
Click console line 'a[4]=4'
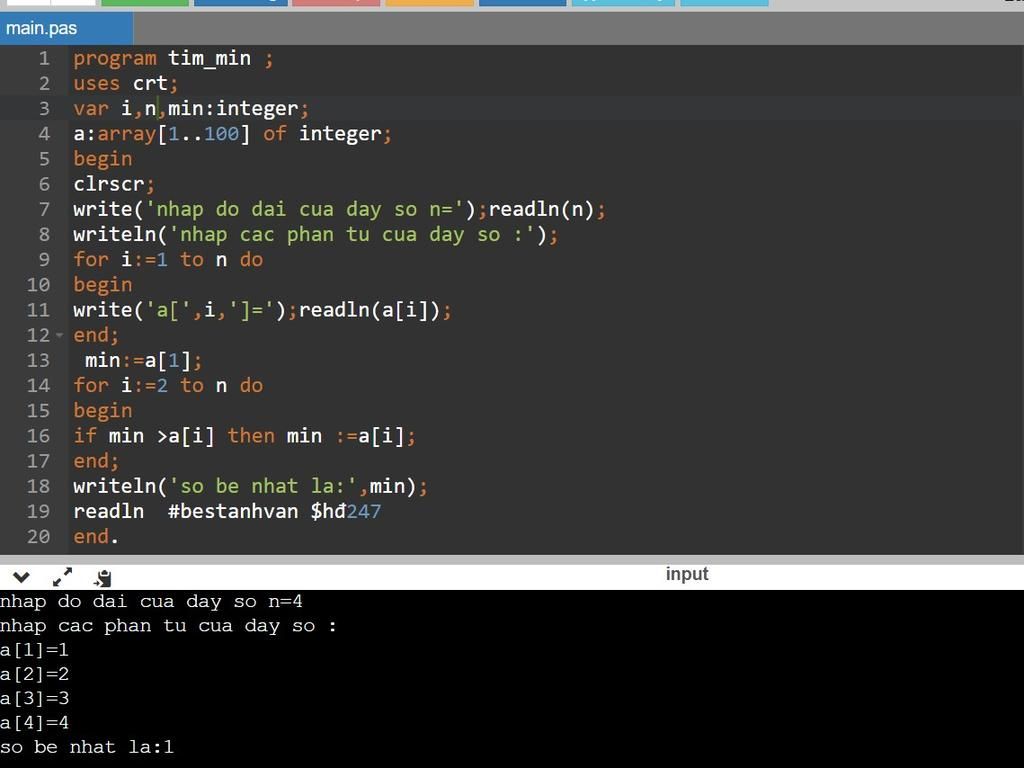point(34,723)
